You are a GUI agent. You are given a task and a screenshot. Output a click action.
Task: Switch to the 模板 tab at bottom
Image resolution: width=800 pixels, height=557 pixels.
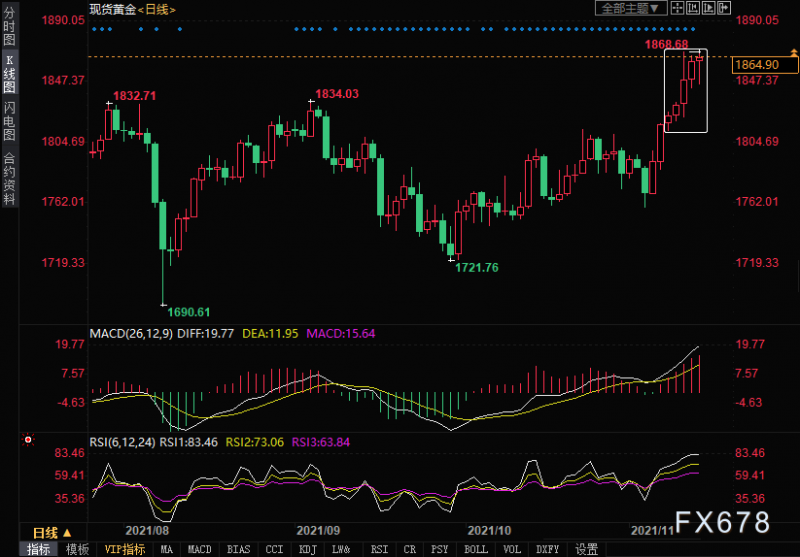[76, 549]
